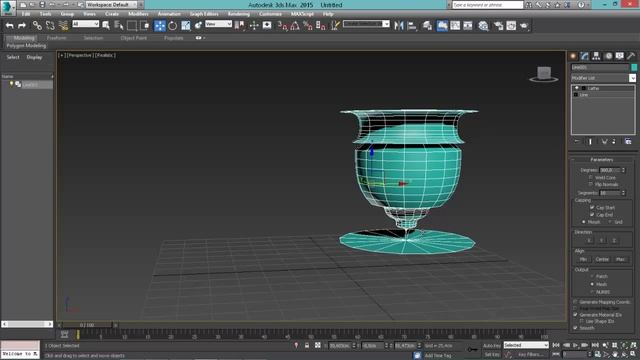Toggle Window/Crossing selection mode icon
This screenshot has width=640, height=360.
tap(144, 26)
